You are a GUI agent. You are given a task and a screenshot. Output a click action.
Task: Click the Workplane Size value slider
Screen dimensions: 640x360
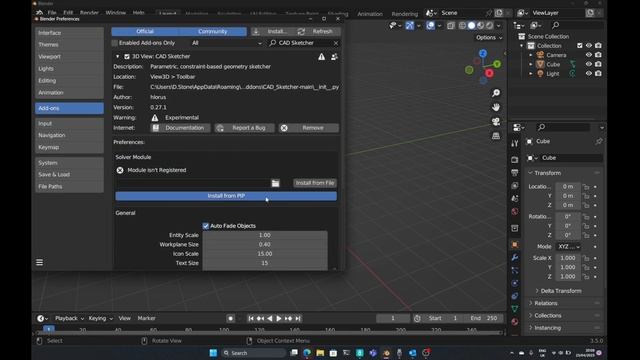(265, 244)
